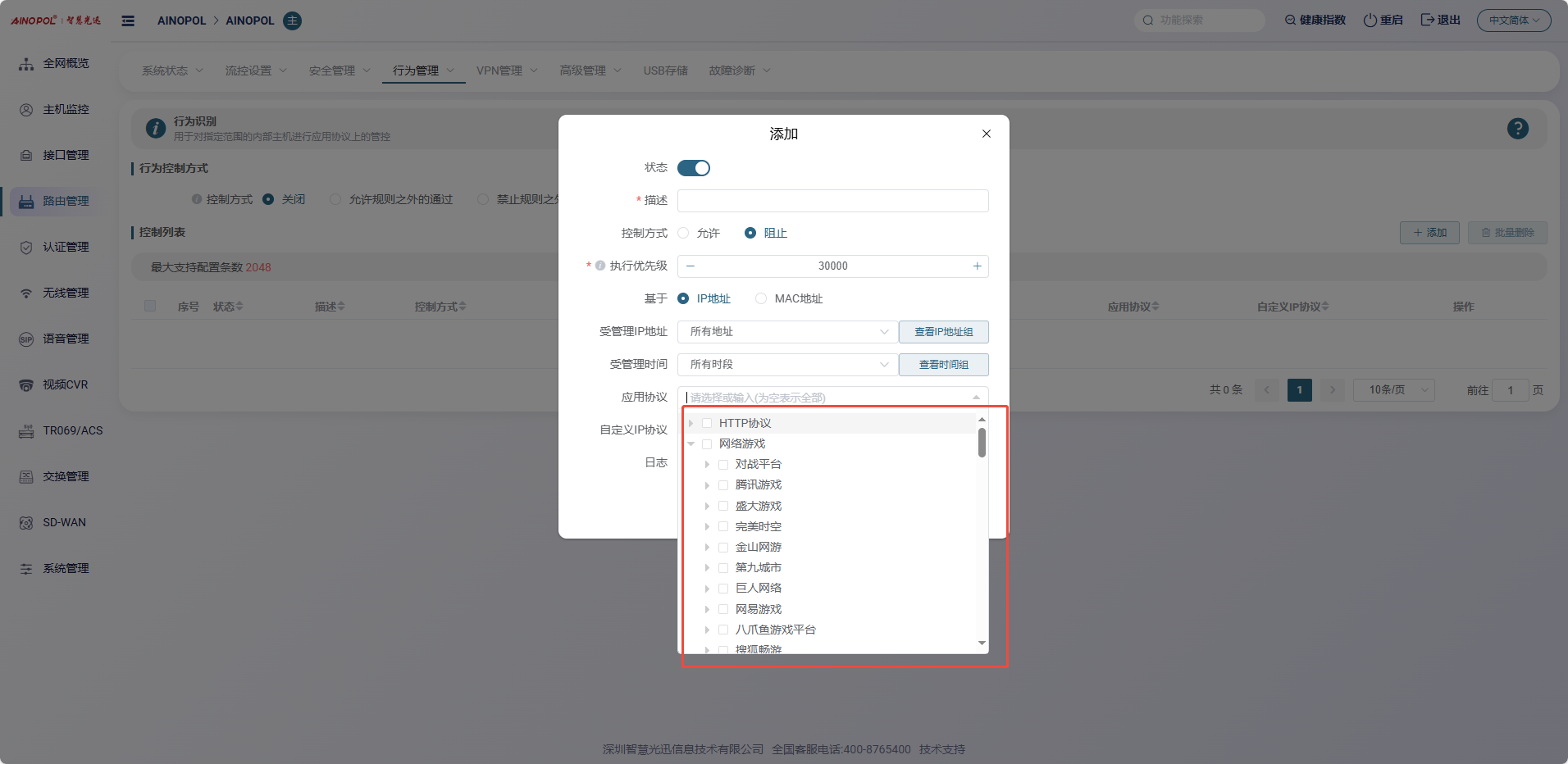
Task: Click the 无线管理 wireless icon in sidebar
Action: pos(26,293)
